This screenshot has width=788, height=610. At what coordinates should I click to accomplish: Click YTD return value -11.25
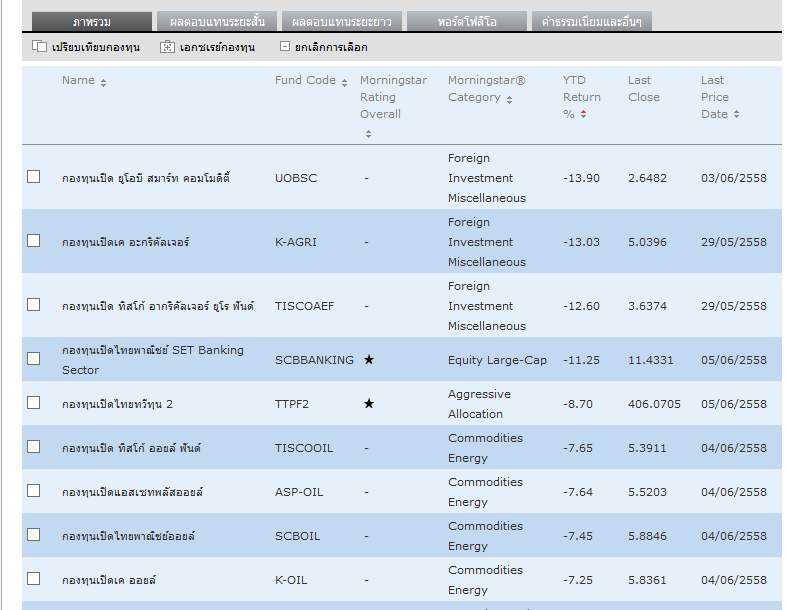tap(581, 360)
